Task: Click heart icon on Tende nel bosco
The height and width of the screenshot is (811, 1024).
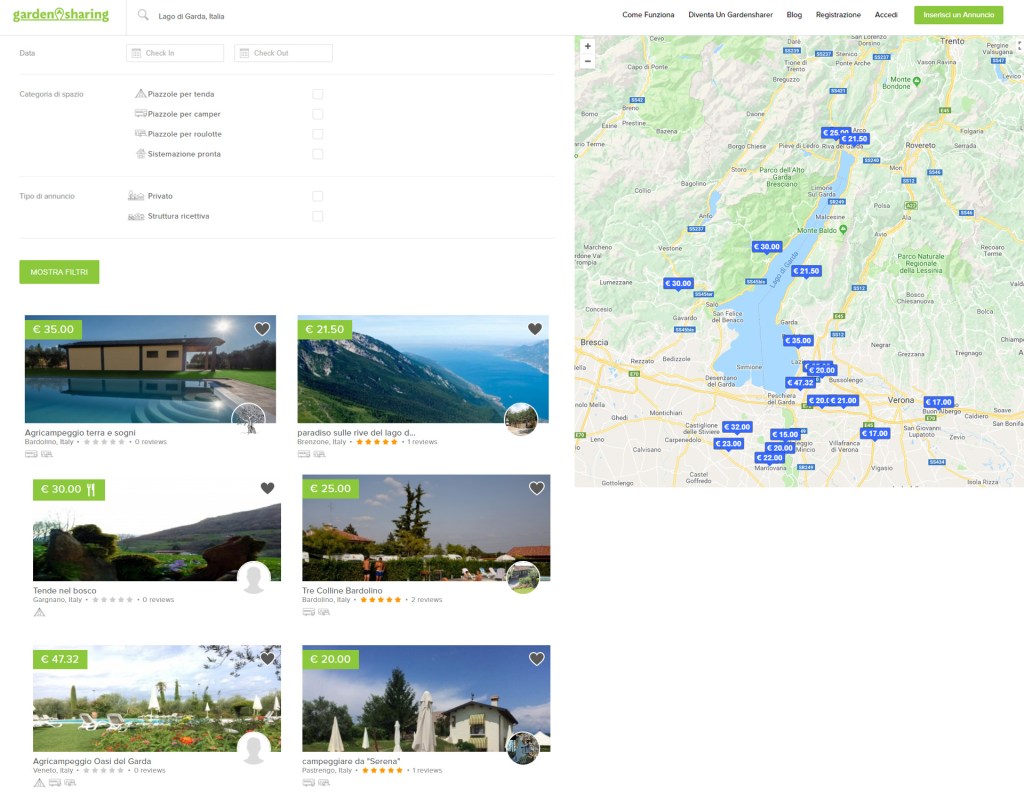Action: coord(267,488)
